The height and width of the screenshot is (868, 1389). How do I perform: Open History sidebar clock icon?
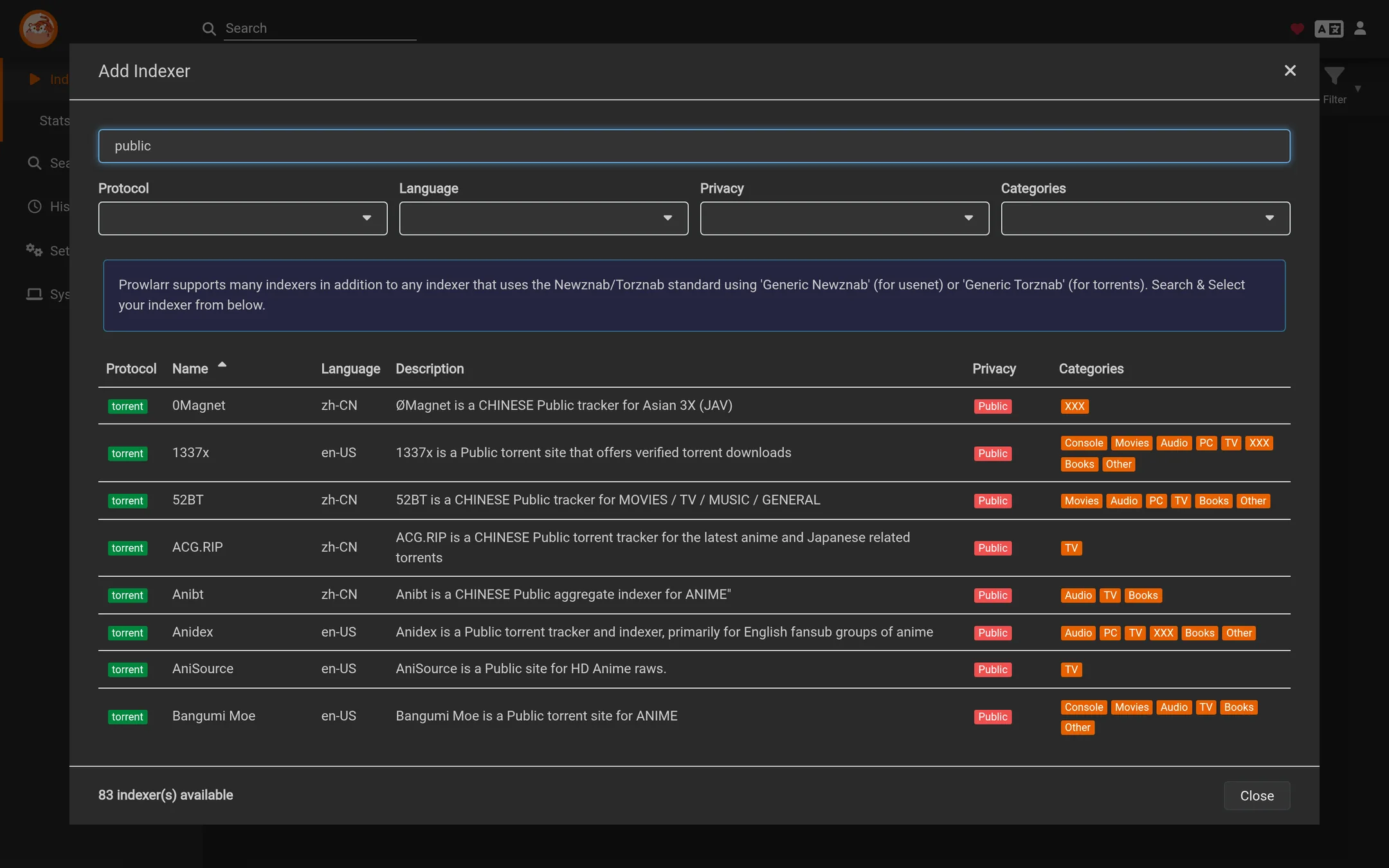point(35,206)
